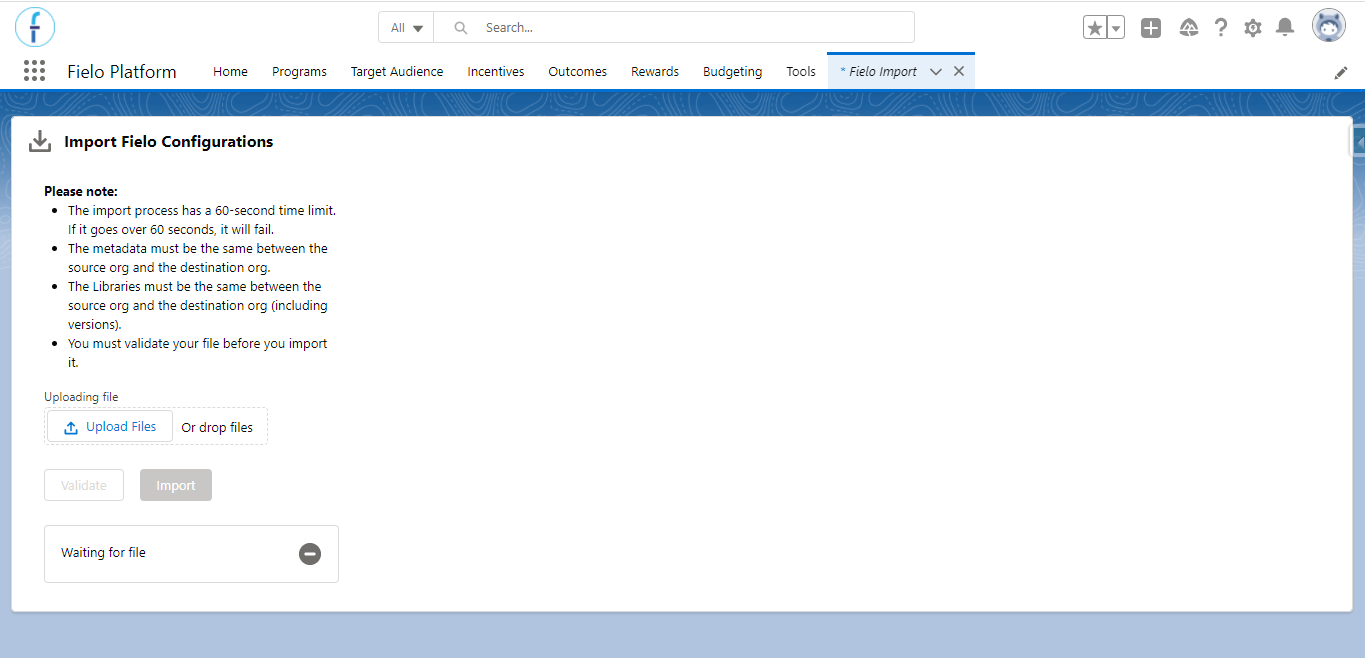The height and width of the screenshot is (658, 1365).
Task: Open the Budgeting tab
Action: [732, 71]
